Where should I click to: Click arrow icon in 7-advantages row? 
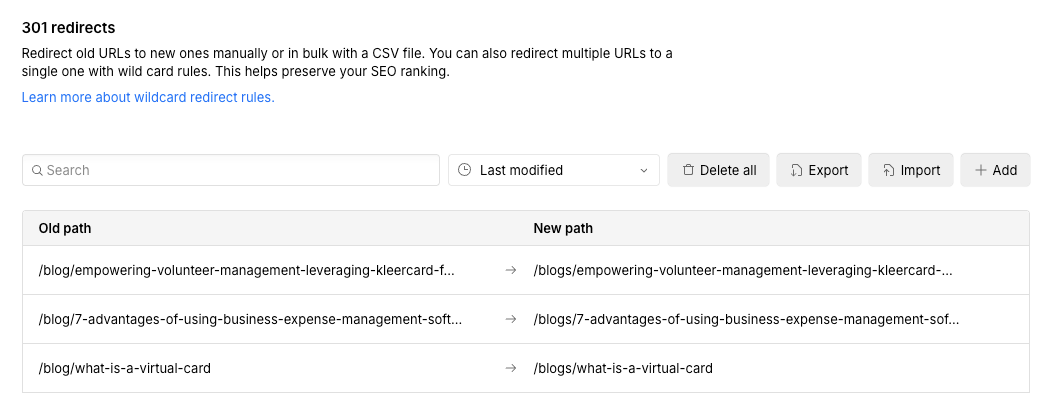pyautogui.click(x=511, y=319)
